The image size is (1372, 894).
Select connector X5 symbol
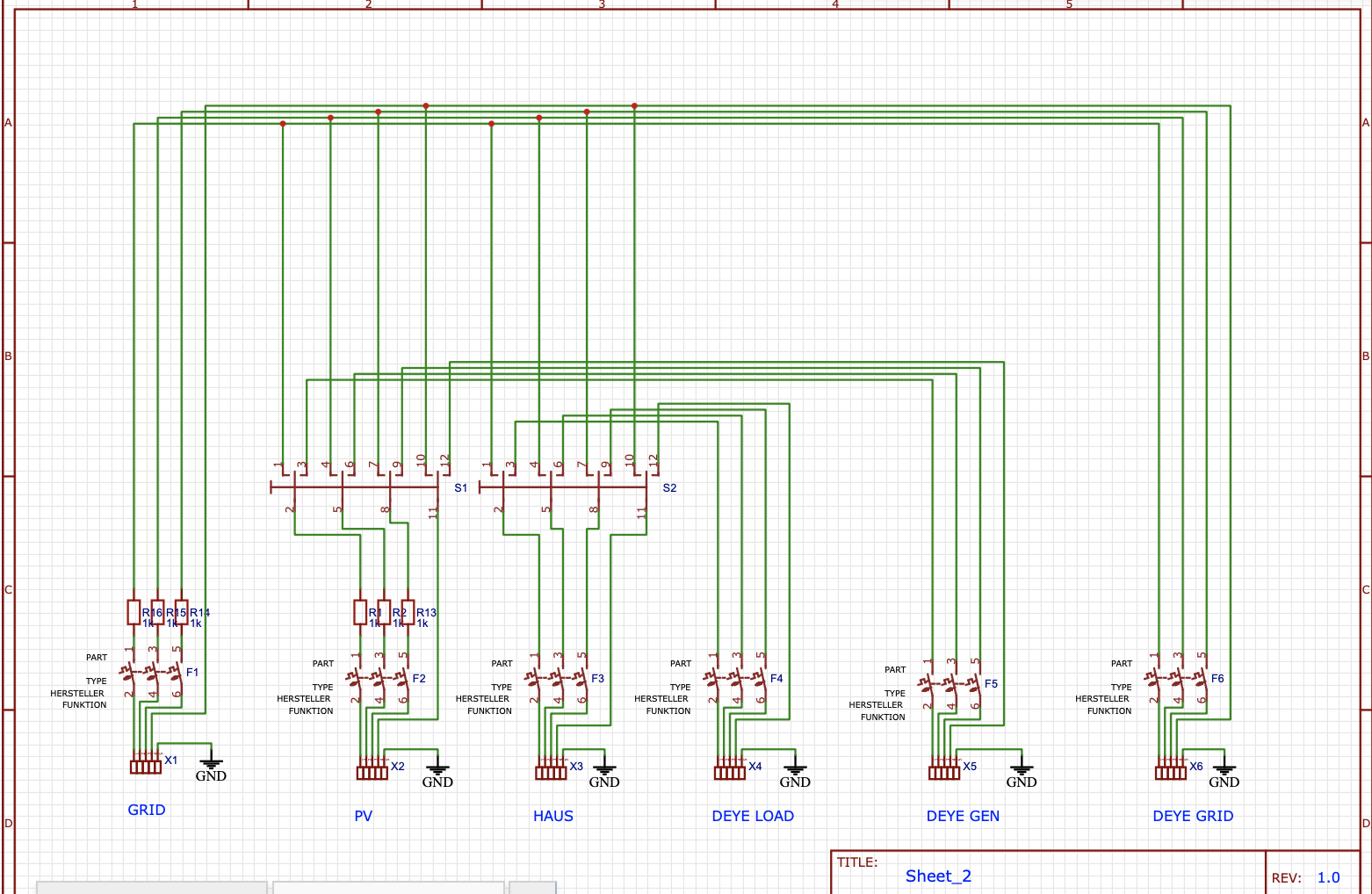(944, 772)
